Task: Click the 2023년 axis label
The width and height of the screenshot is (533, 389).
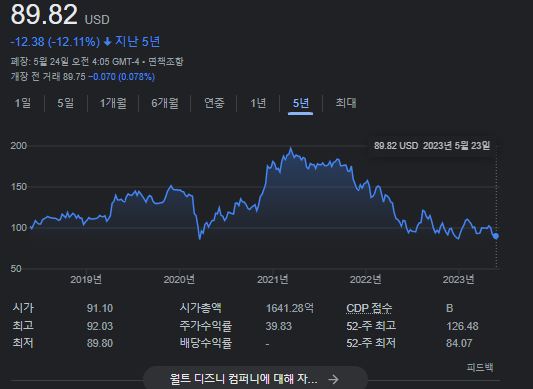Action: 458,280
